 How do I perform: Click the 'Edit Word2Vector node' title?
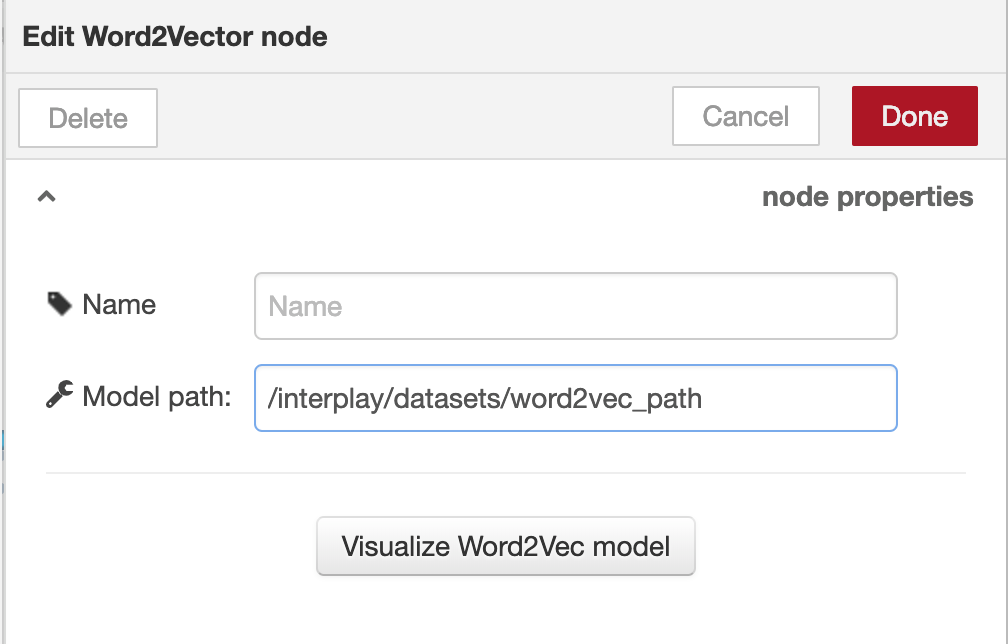[175, 37]
